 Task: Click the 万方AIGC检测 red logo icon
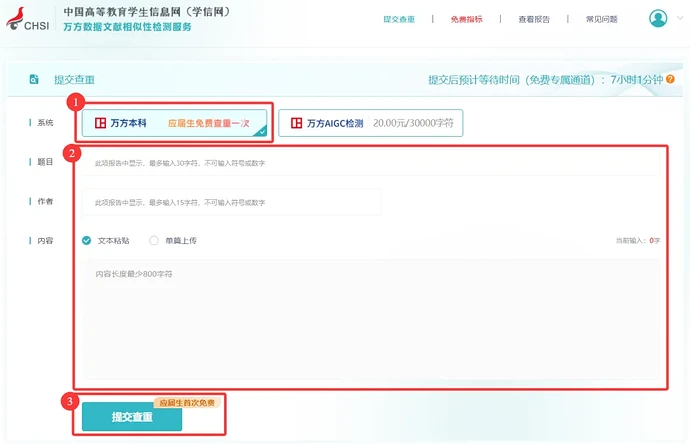[297, 123]
